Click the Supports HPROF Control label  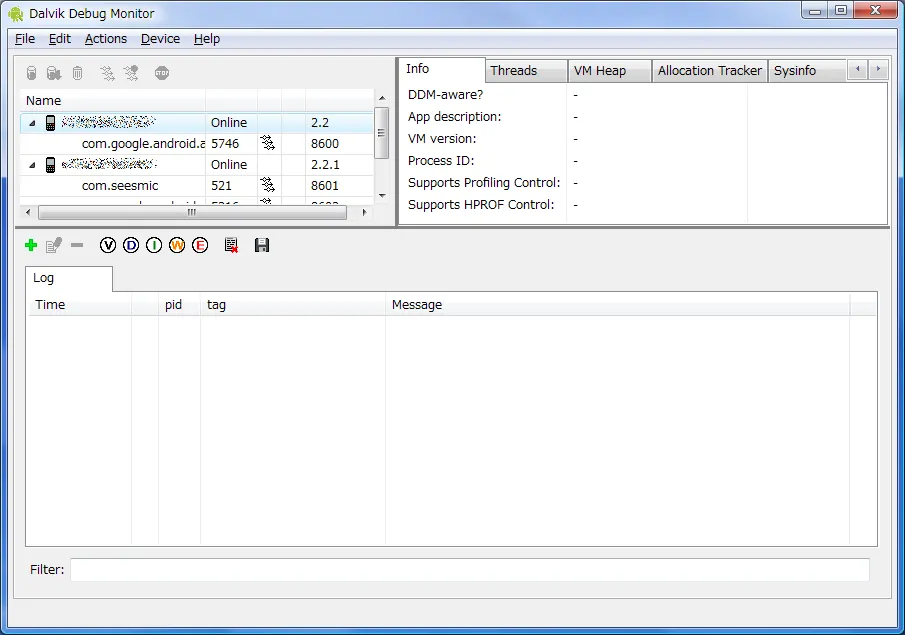coord(481,205)
